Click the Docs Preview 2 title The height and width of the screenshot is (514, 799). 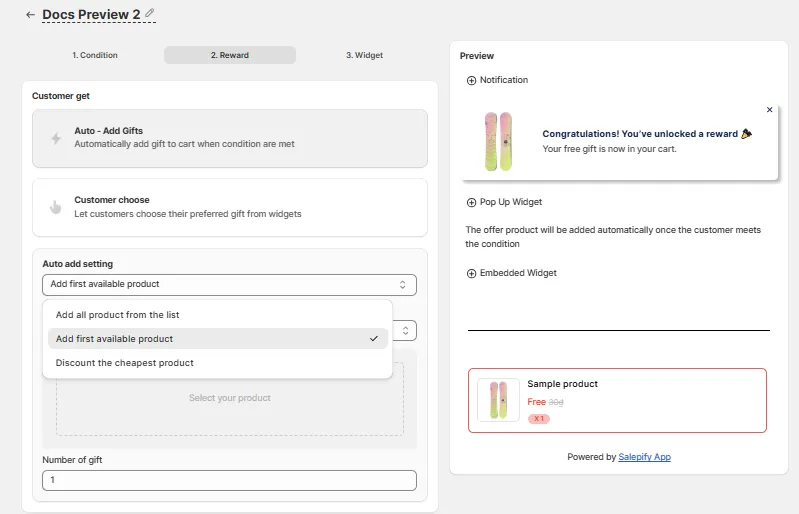click(x=91, y=14)
